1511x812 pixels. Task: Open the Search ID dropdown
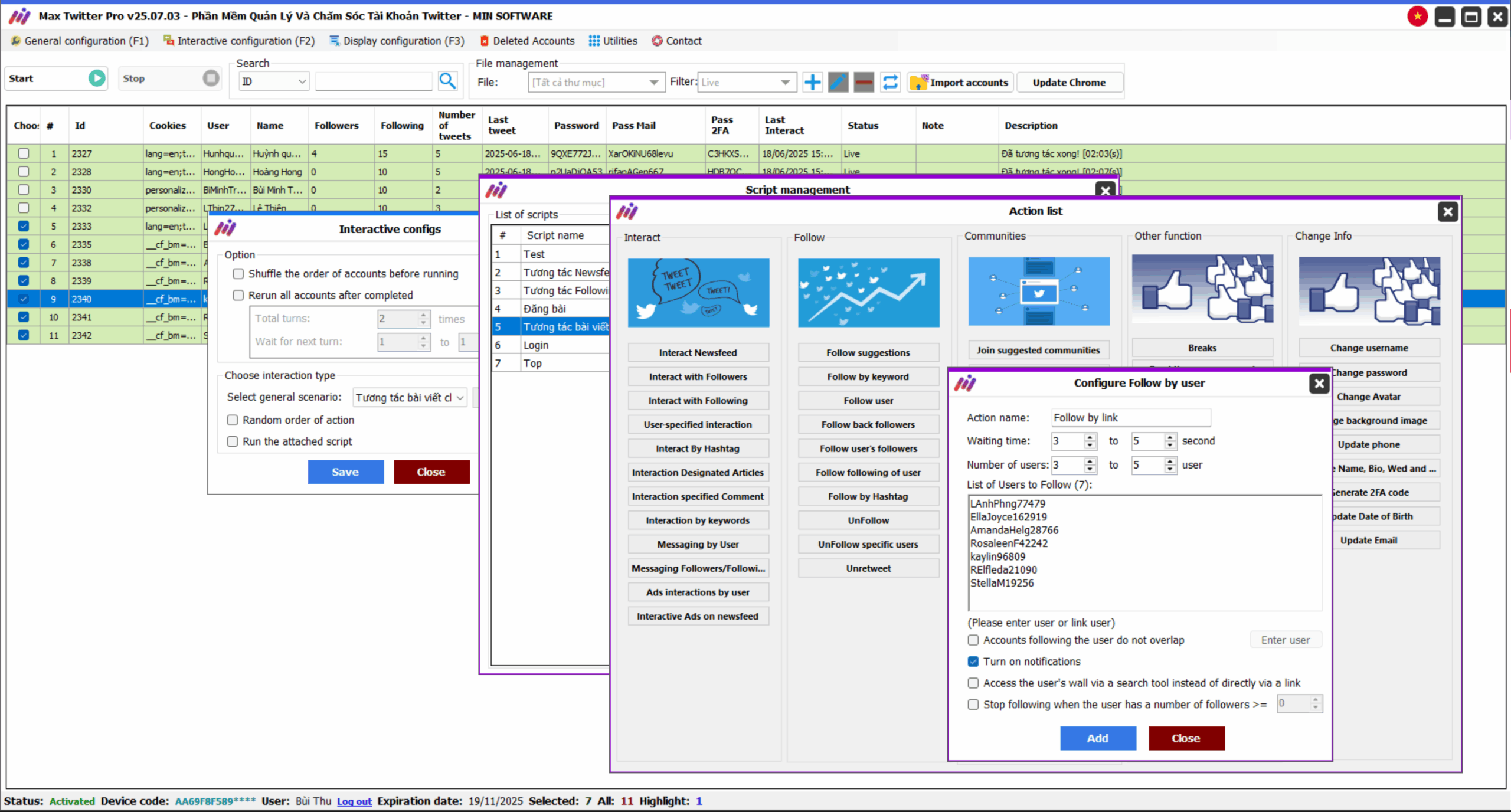tap(274, 81)
